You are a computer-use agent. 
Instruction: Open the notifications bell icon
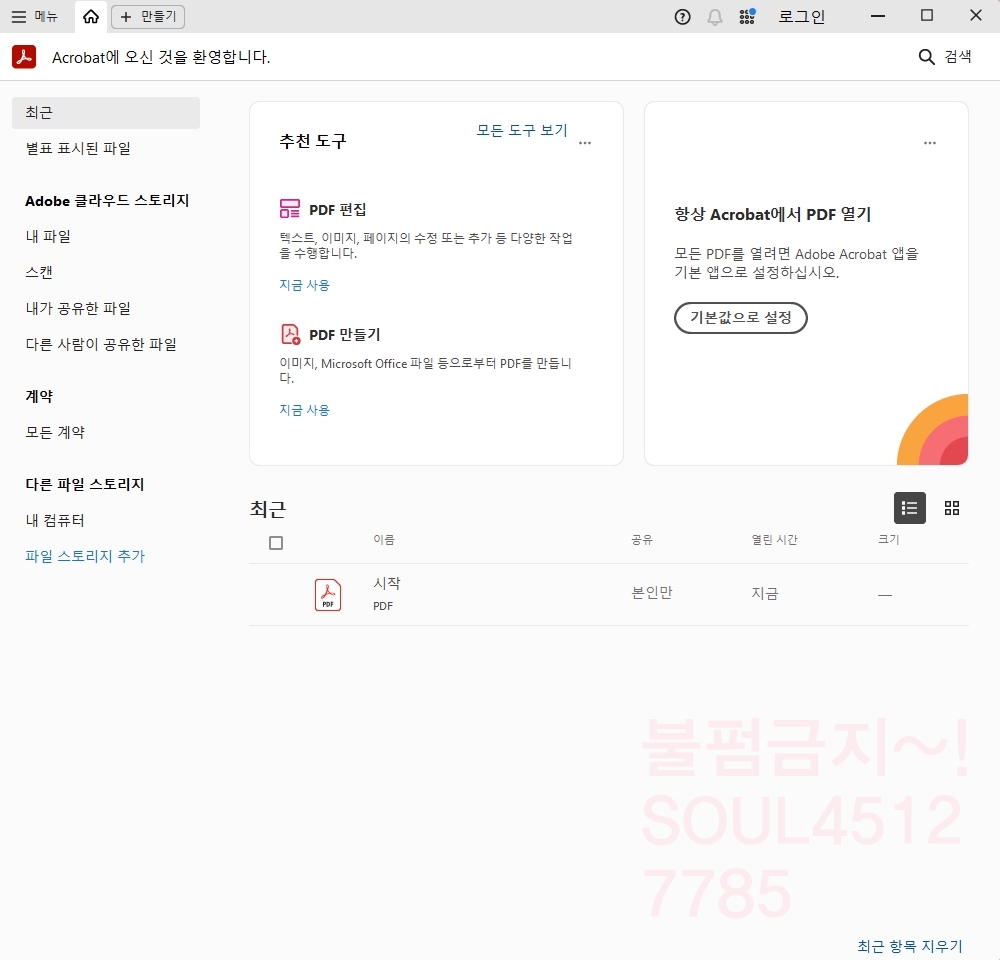[x=715, y=16]
